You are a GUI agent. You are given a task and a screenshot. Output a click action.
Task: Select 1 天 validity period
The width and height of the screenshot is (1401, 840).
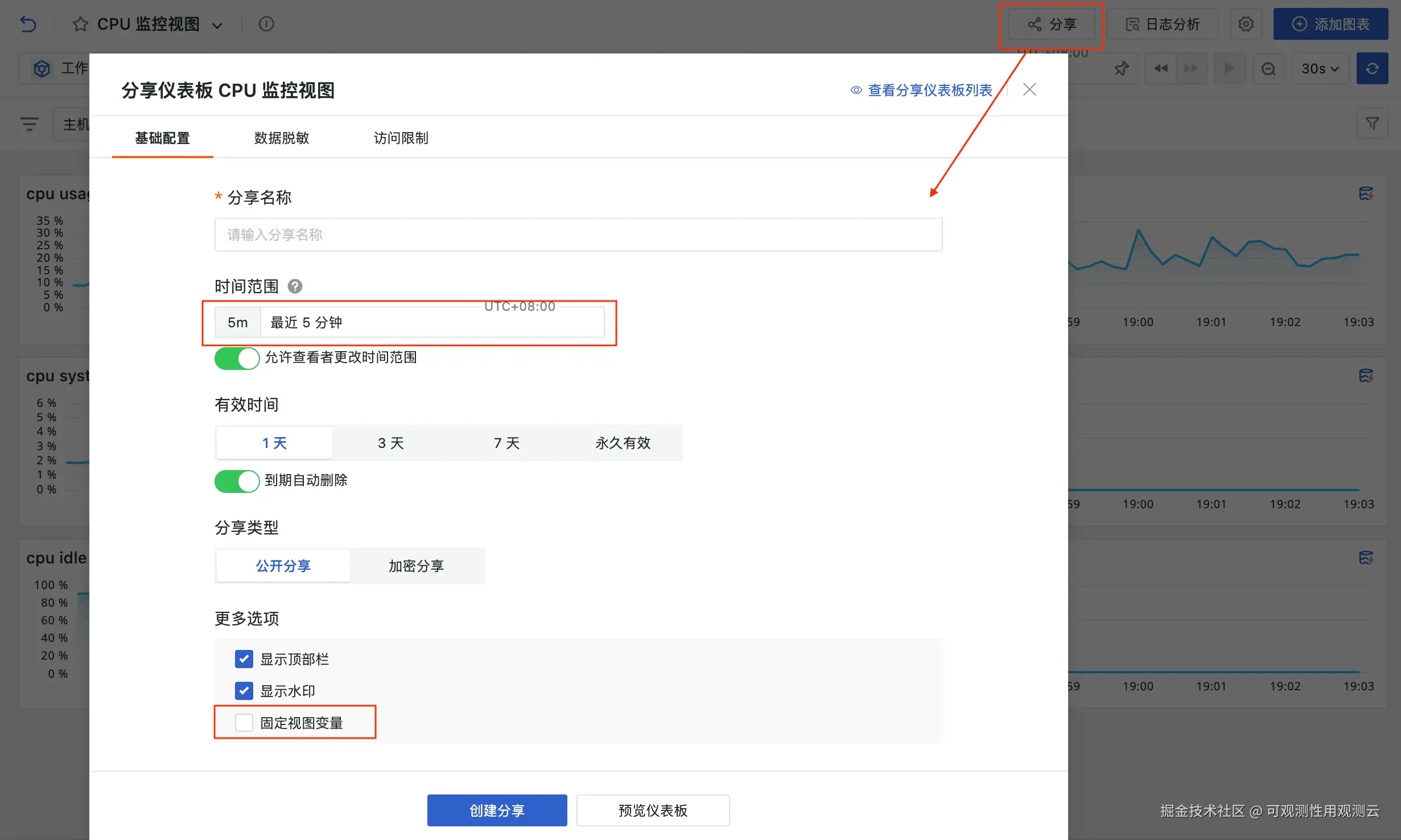274,443
